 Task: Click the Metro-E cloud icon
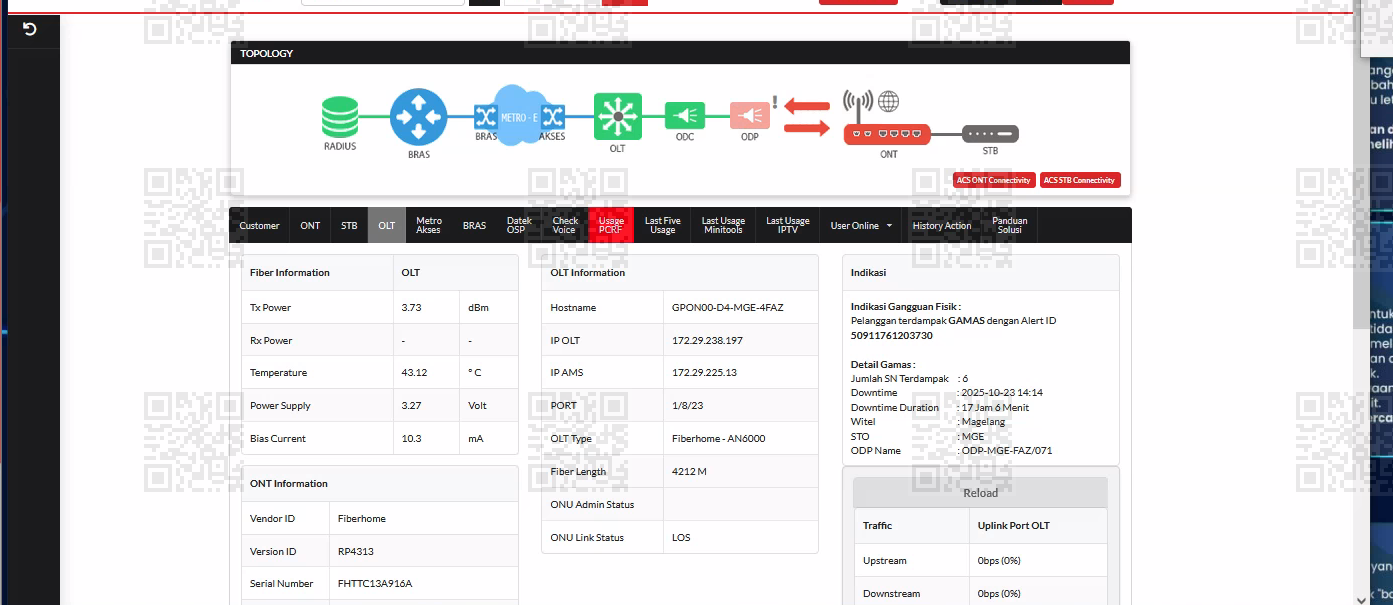click(x=519, y=116)
